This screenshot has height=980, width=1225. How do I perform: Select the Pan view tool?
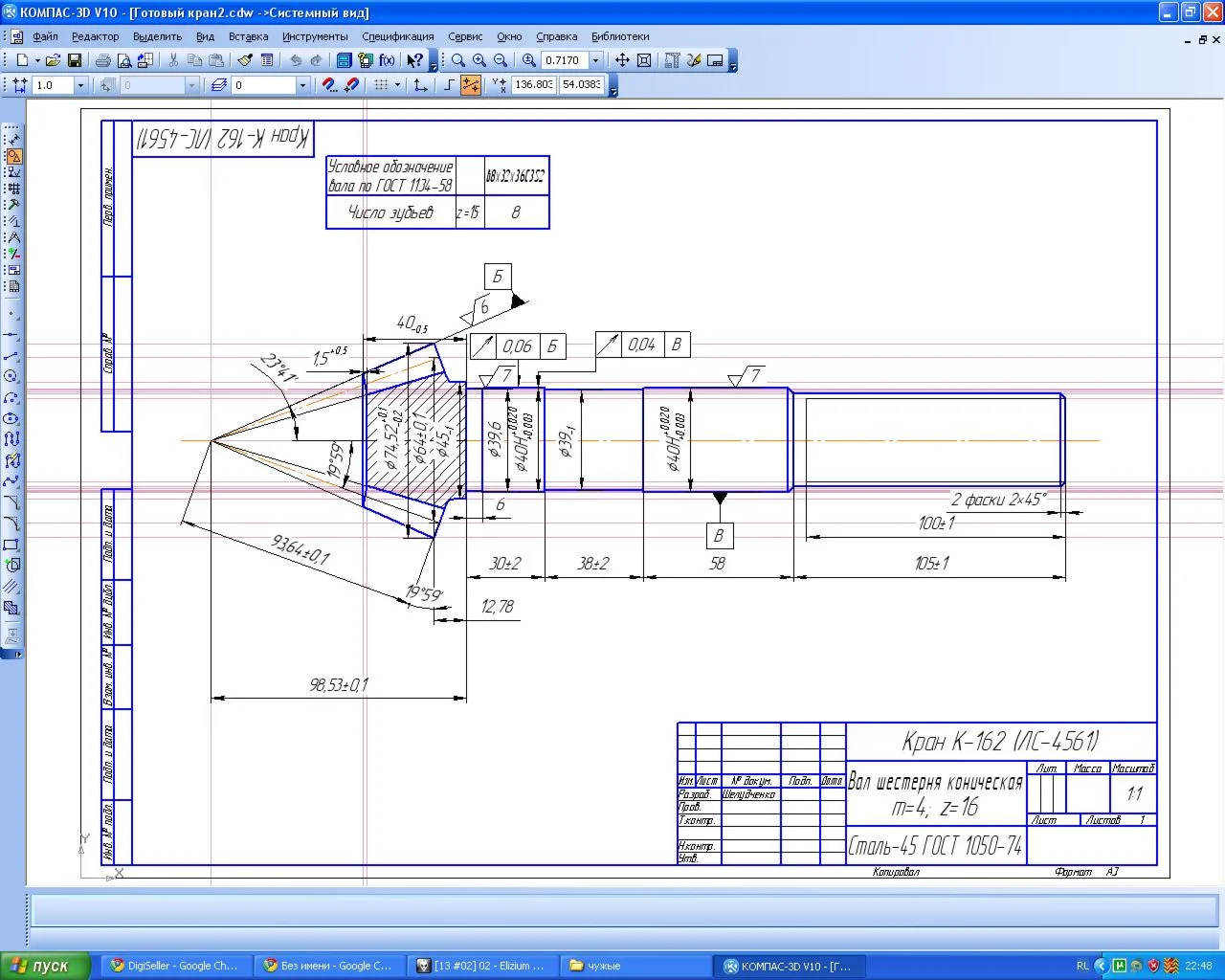click(x=622, y=60)
